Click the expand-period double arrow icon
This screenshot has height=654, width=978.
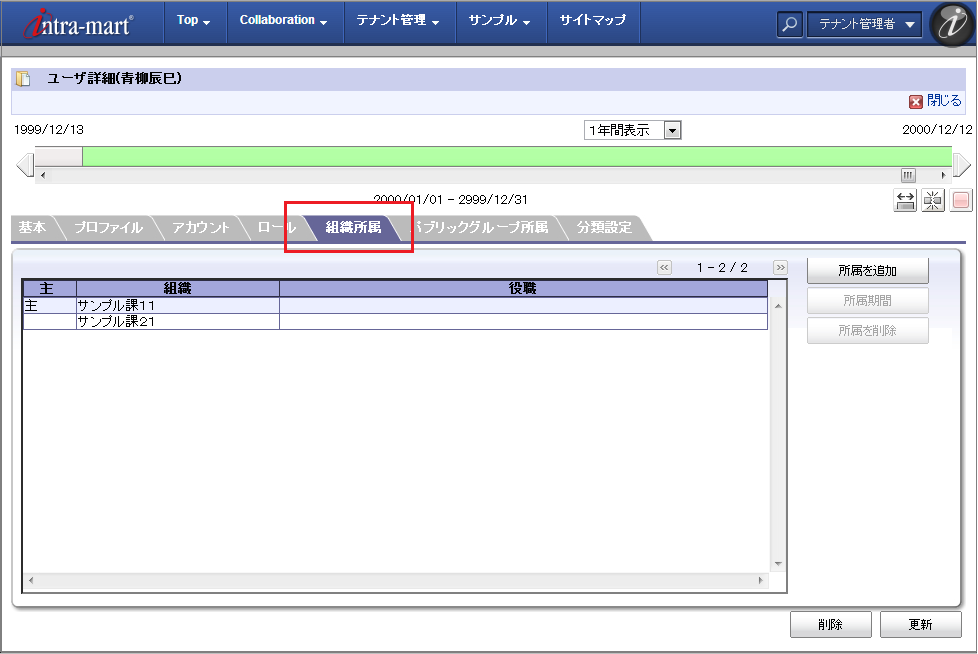tap(905, 201)
